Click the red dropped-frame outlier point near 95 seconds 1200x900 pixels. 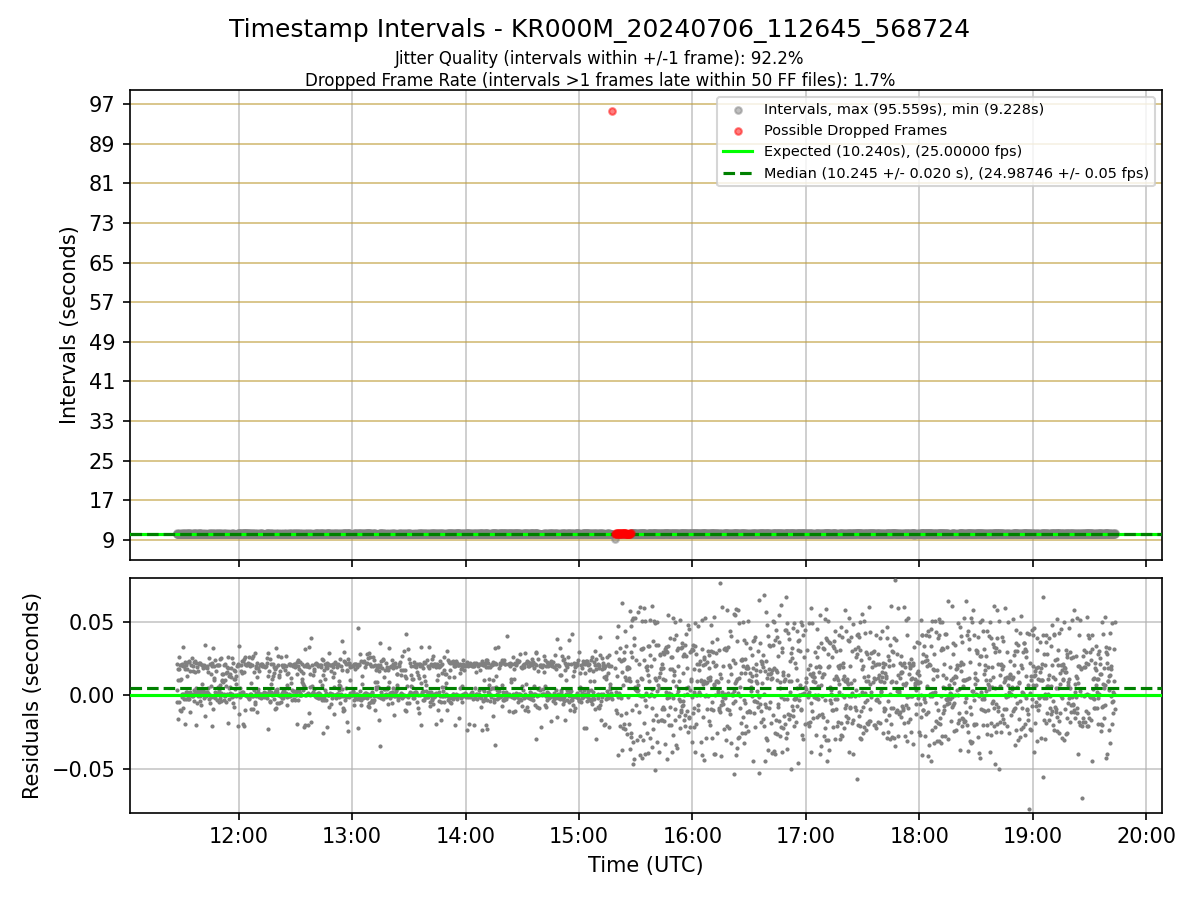coord(612,111)
